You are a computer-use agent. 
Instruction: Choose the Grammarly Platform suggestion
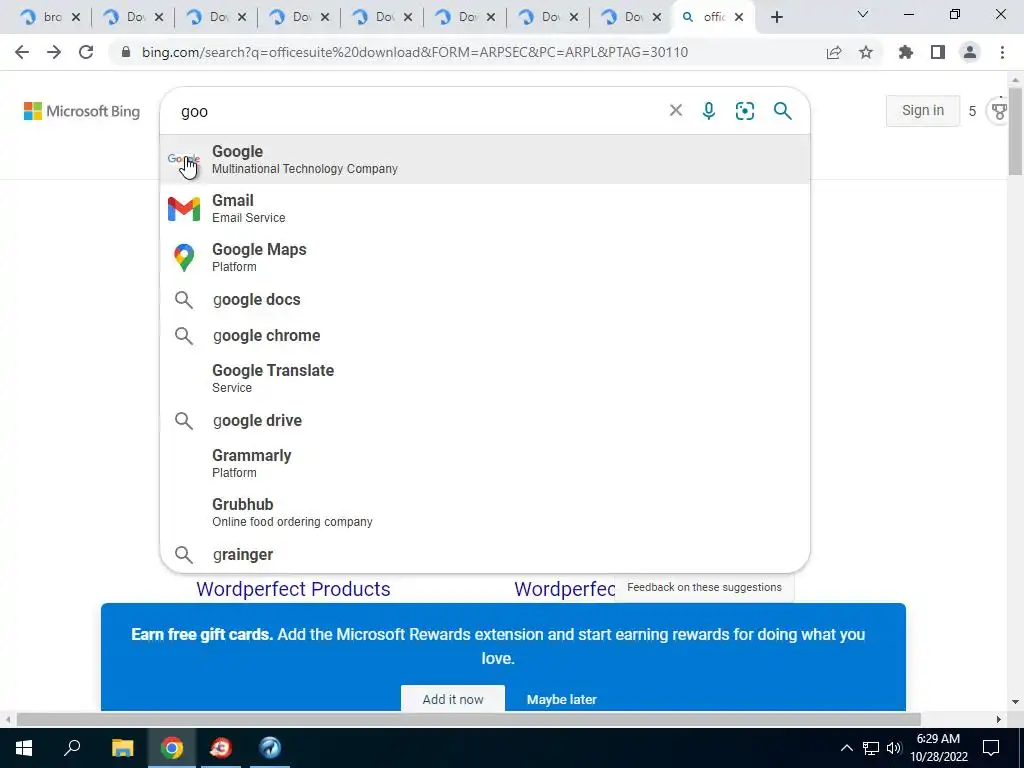click(x=485, y=463)
